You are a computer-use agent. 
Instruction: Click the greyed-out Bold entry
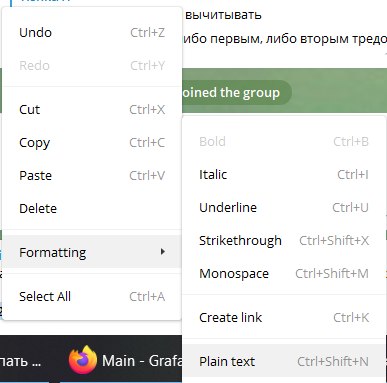click(284, 141)
